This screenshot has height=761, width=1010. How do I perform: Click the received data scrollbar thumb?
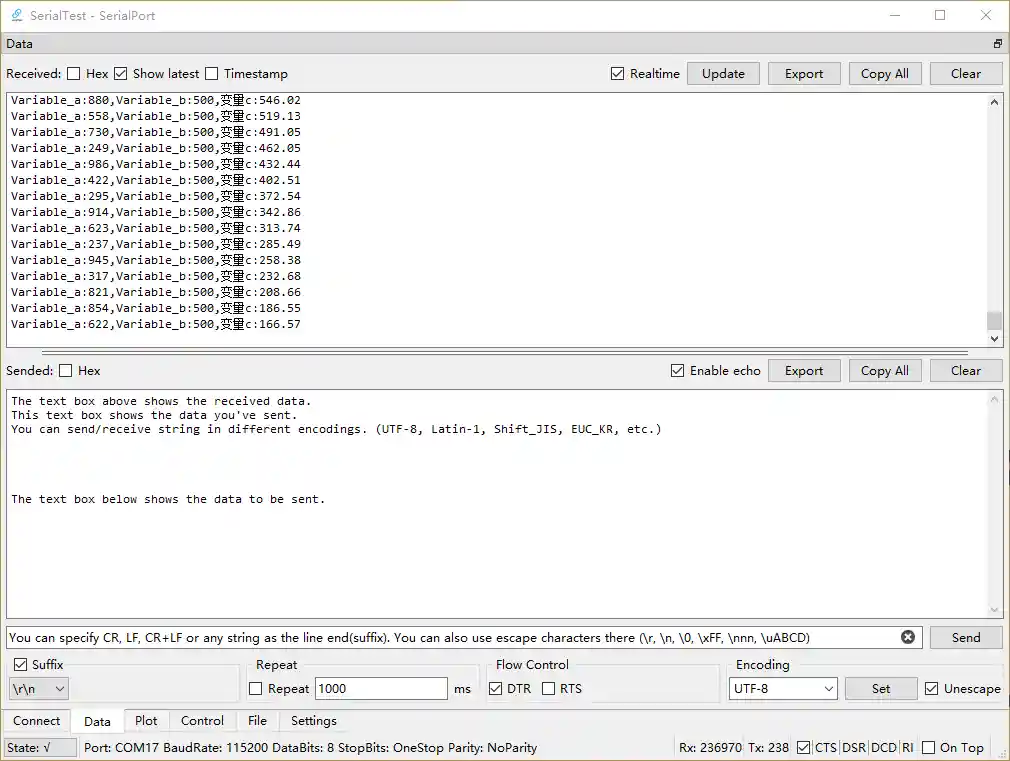994,320
